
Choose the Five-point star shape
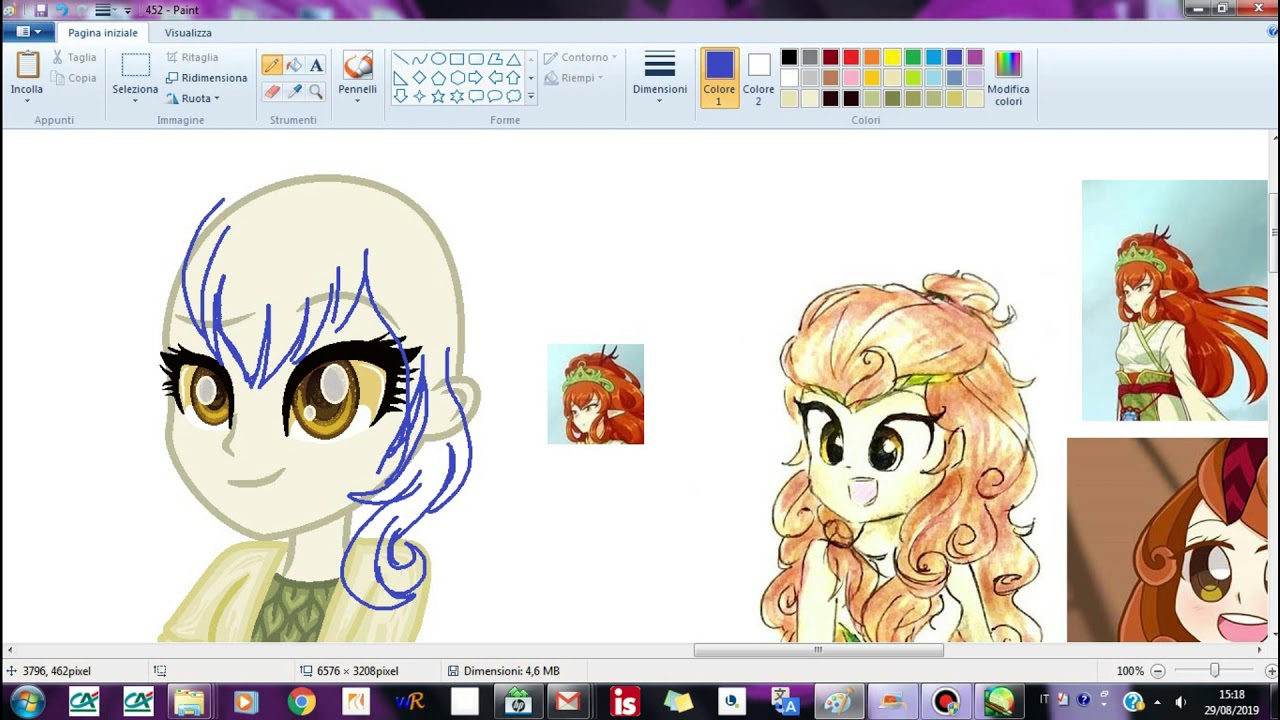pyautogui.click(x=438, y=96)
